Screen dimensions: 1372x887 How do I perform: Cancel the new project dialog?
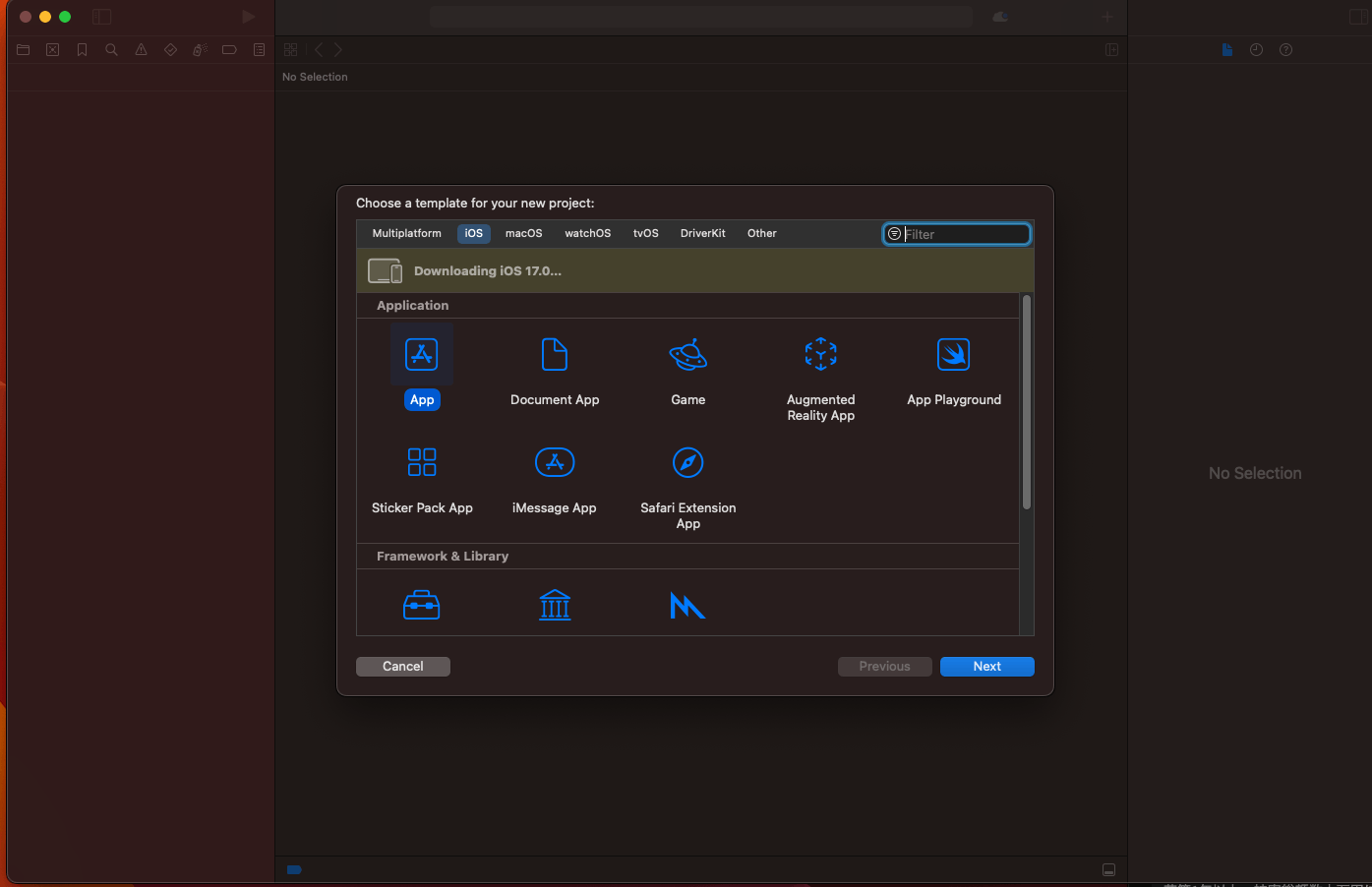click(403, 667)
